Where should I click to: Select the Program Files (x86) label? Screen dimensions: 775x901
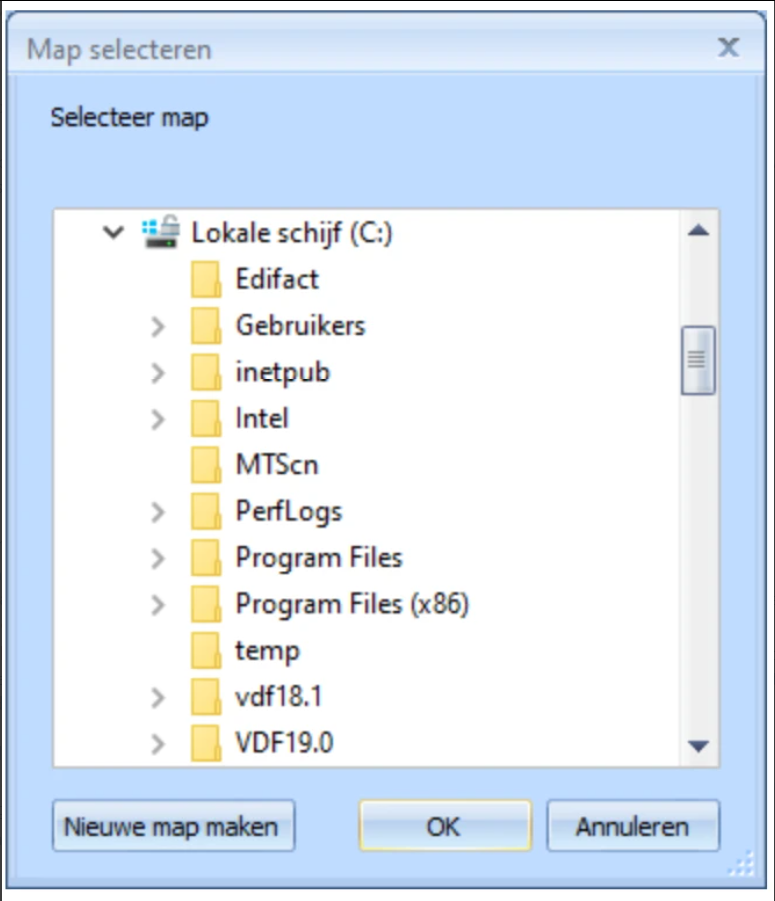coord(352,605)
